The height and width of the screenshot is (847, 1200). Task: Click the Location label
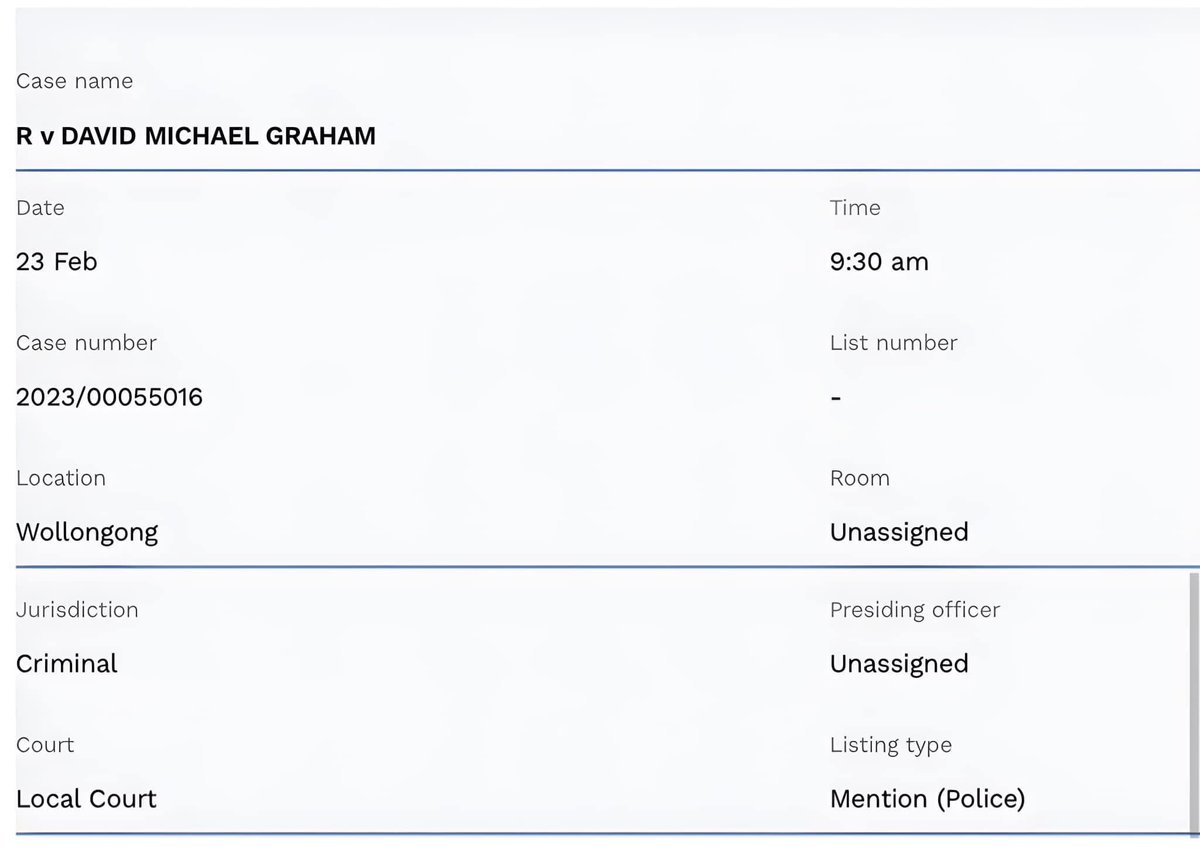(61, 478)
